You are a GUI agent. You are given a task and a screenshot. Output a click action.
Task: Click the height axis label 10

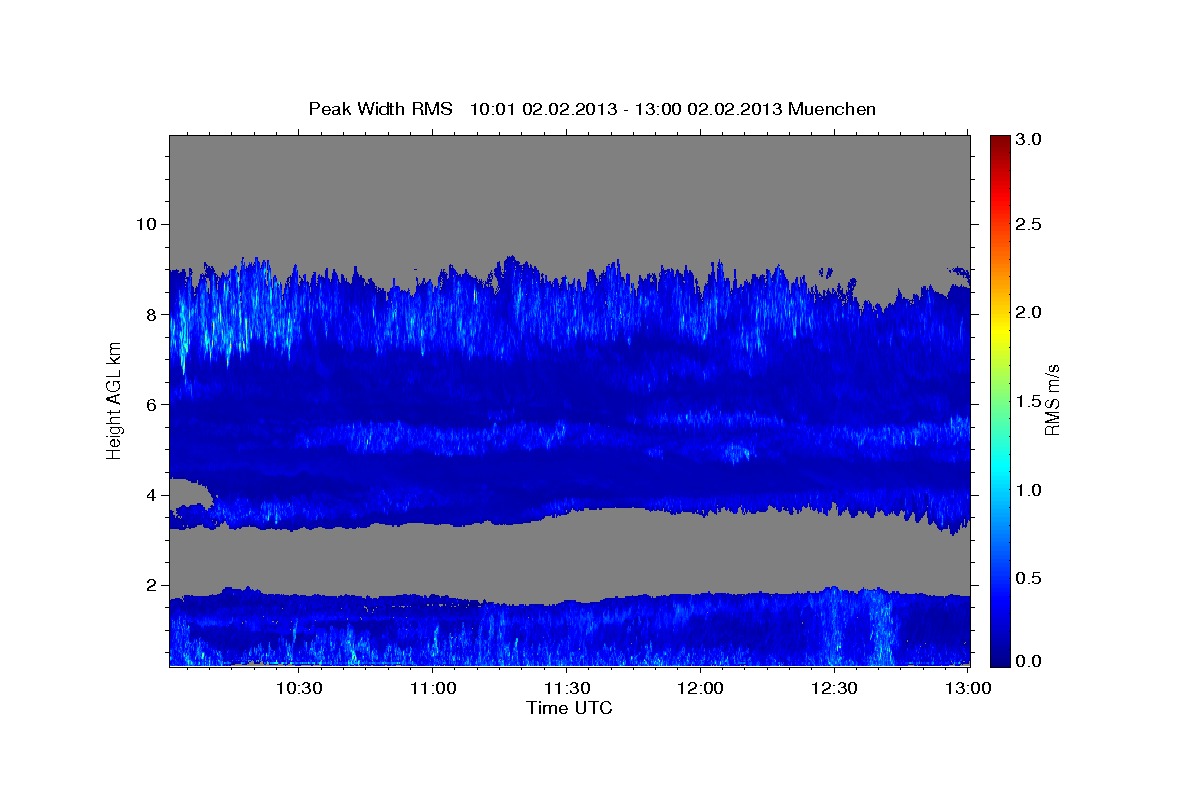[147, 224]
